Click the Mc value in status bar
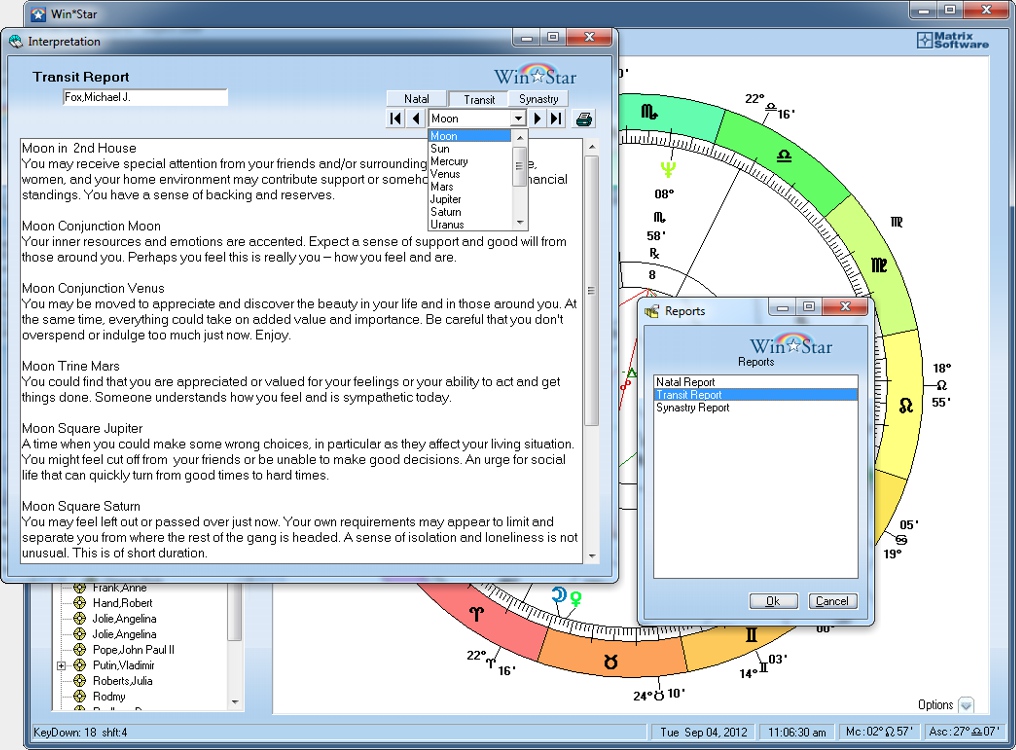 point(879,732)
